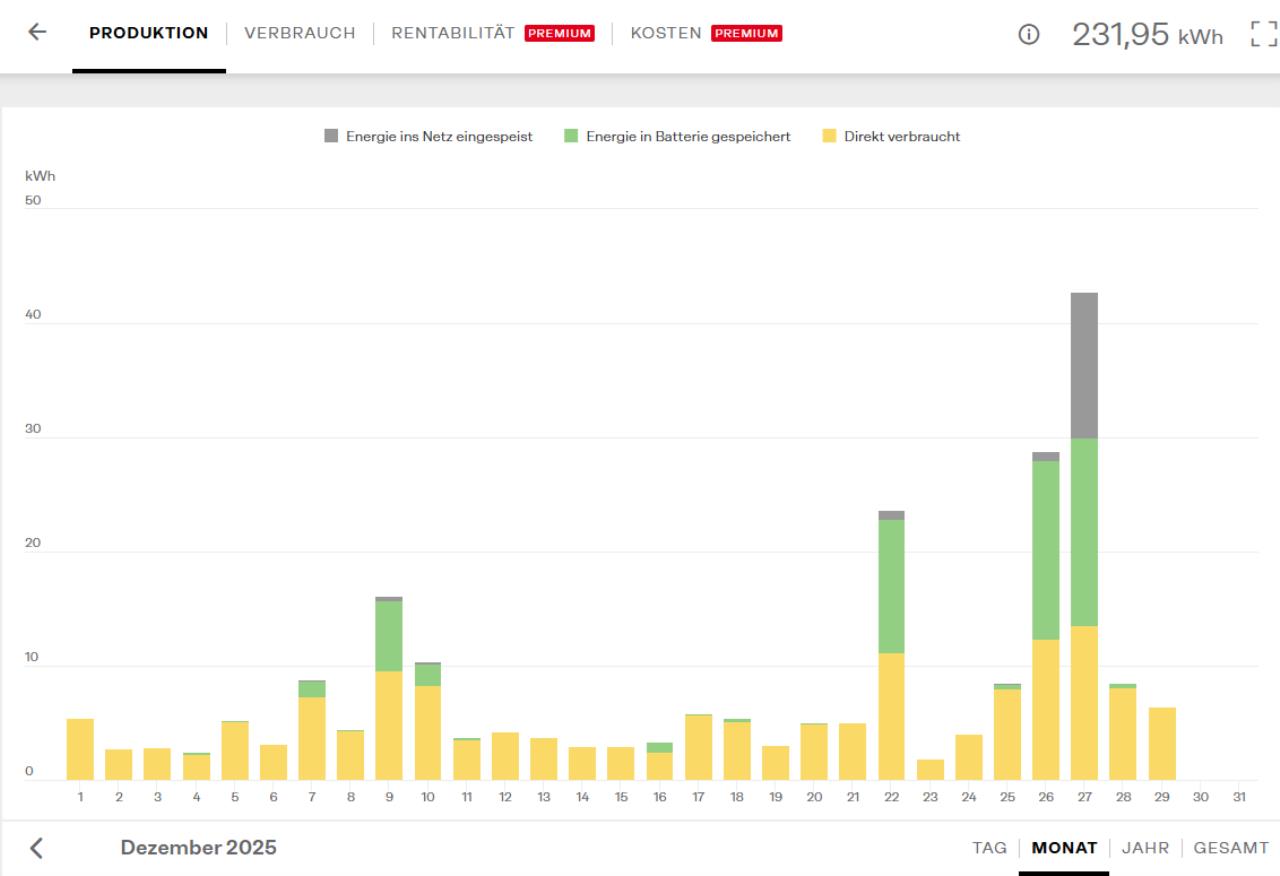Click the Dezember 2025 month label
Image resolution: width=1280 pixels, height=876 pixels.
click(x=198, y=848)
